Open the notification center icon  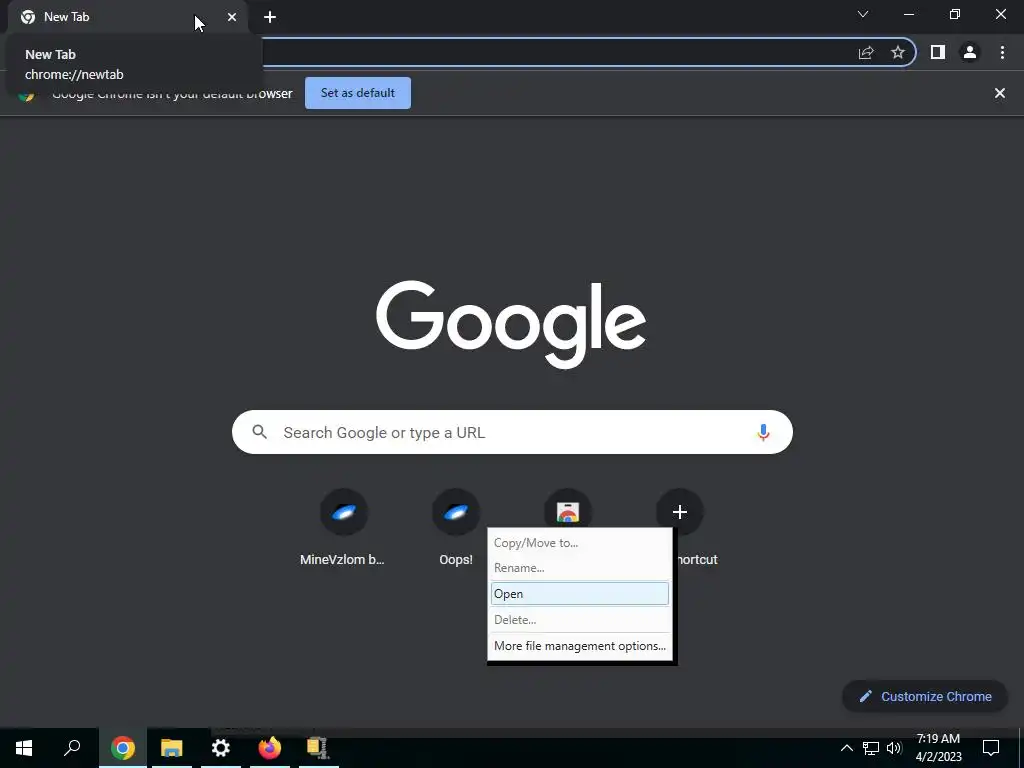[x=991, y=748]
